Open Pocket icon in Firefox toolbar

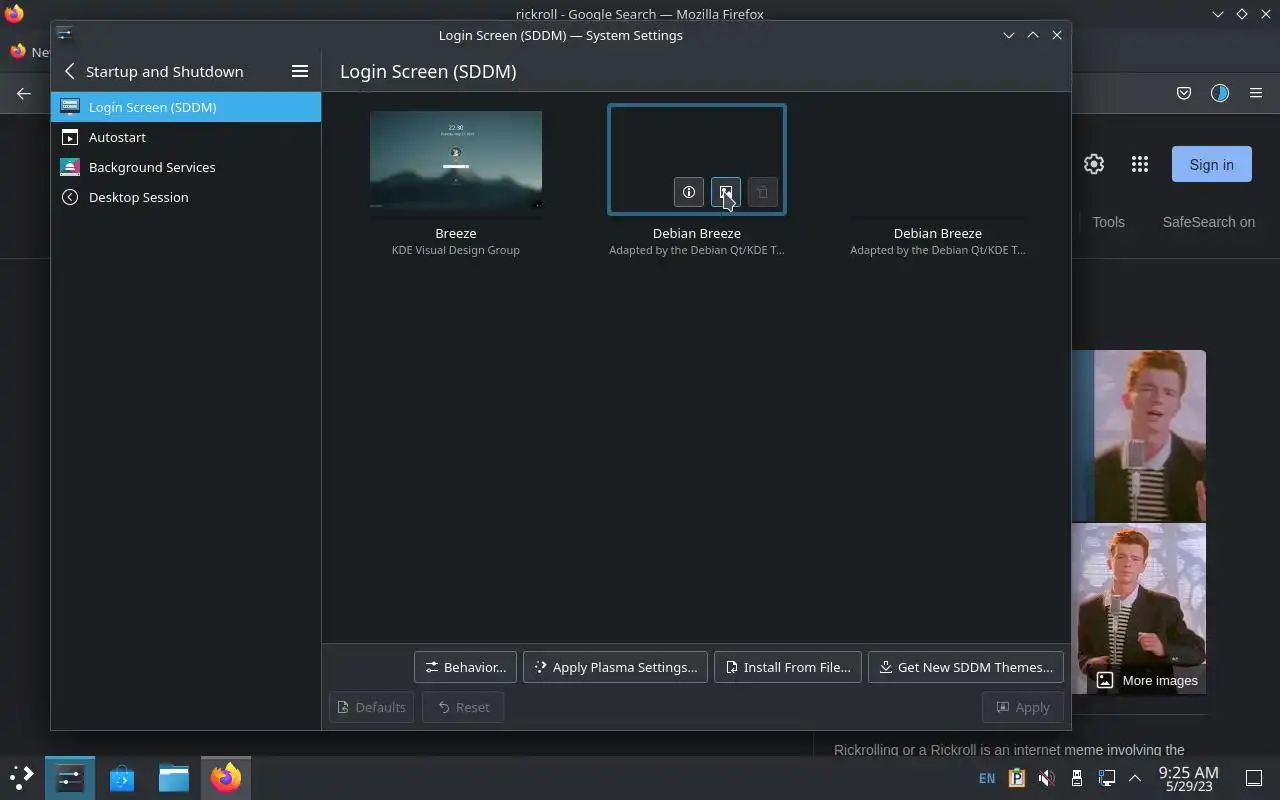coord(1184,93)
